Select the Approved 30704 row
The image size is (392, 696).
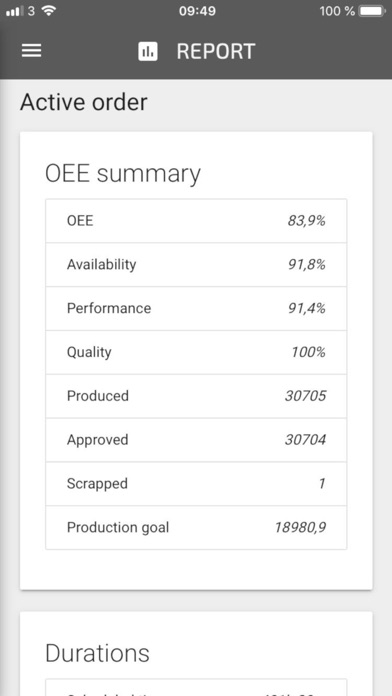(196, 440)
